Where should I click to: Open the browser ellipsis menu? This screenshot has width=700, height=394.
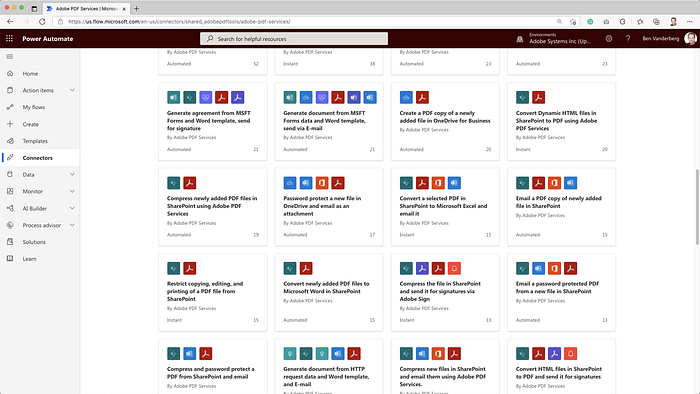(x=690, y=21)
